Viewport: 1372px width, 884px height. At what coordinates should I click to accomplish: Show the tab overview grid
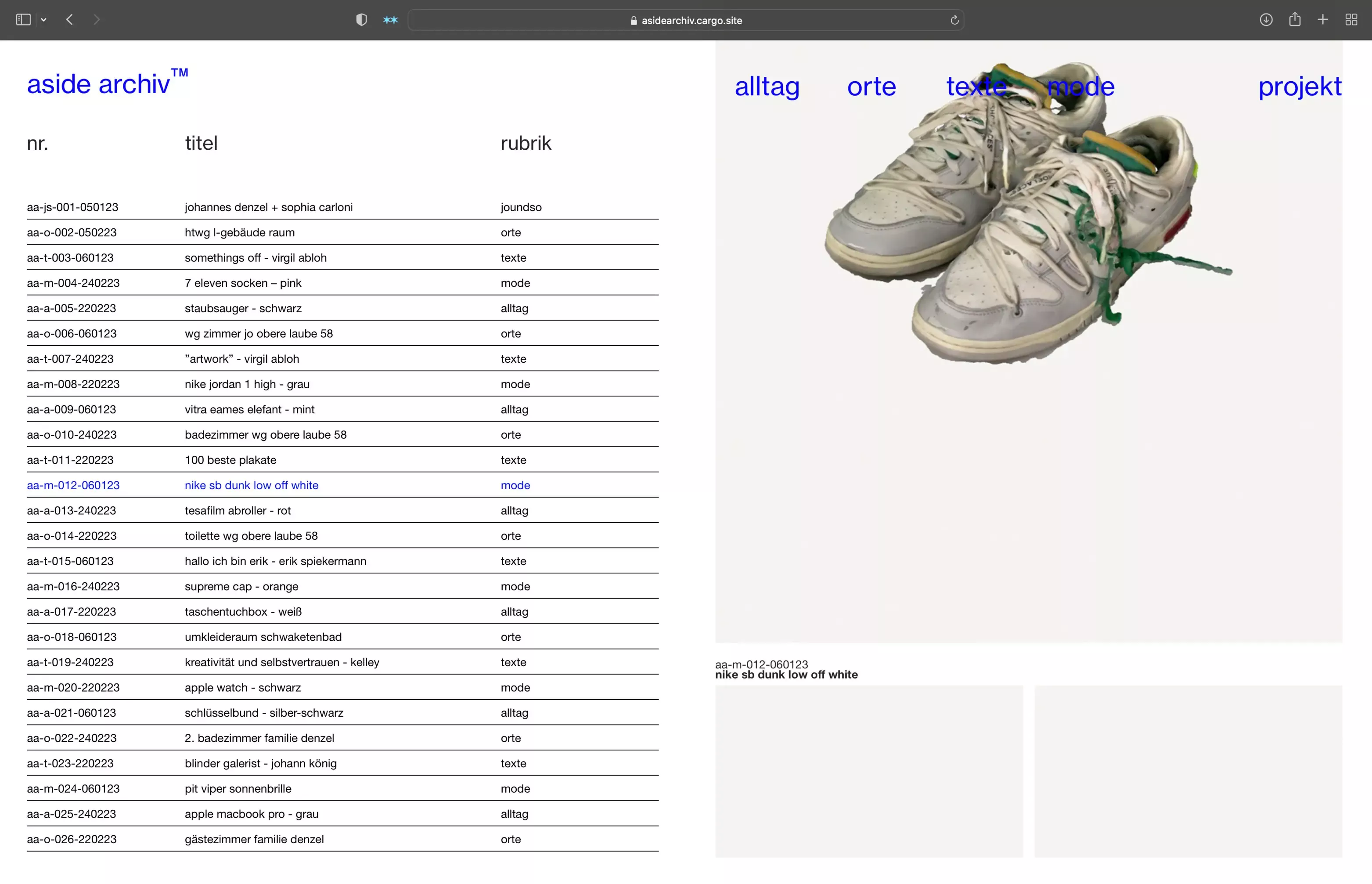point(1351,20)
